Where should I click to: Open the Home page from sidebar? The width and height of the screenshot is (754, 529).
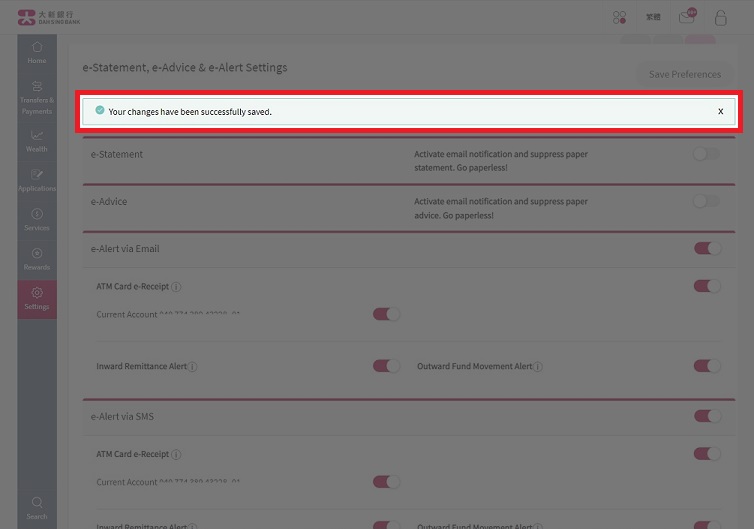tap(37, 52)
